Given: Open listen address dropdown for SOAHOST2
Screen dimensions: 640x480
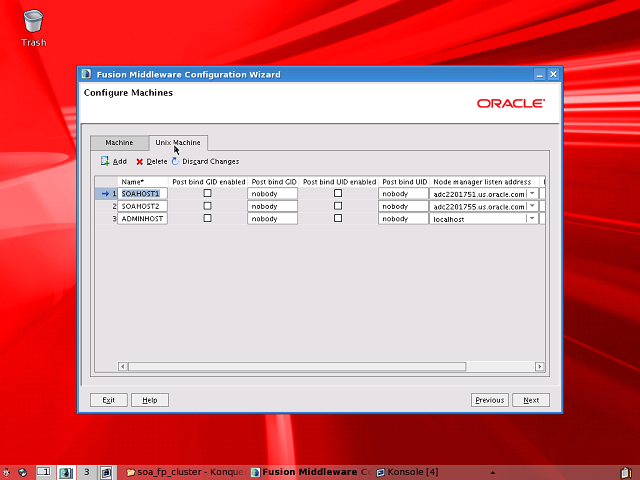Looking at the screenshot, I should point(532,206).
